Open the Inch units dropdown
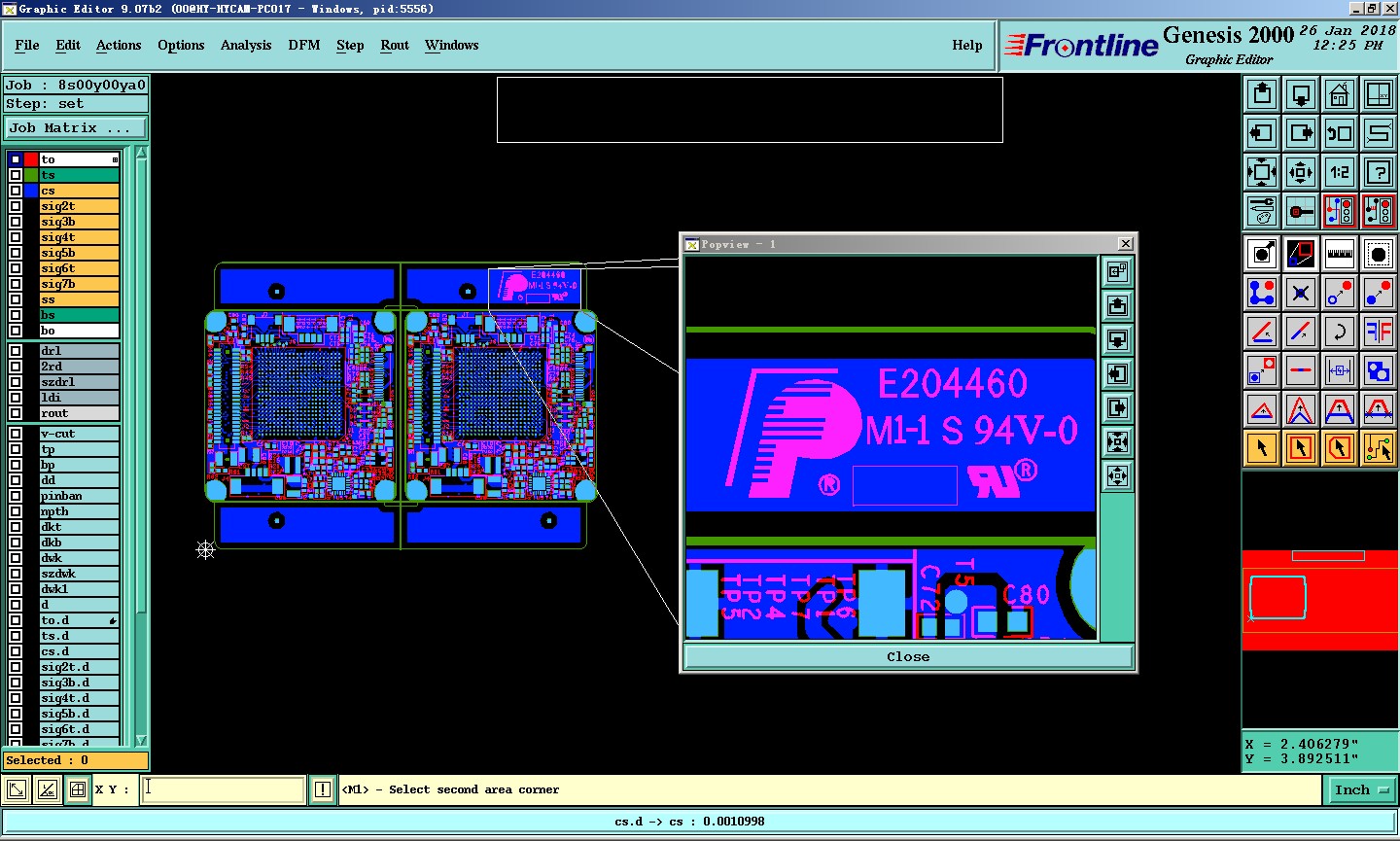Screen dimensions: 1400x841 (x=1361, y=789)
